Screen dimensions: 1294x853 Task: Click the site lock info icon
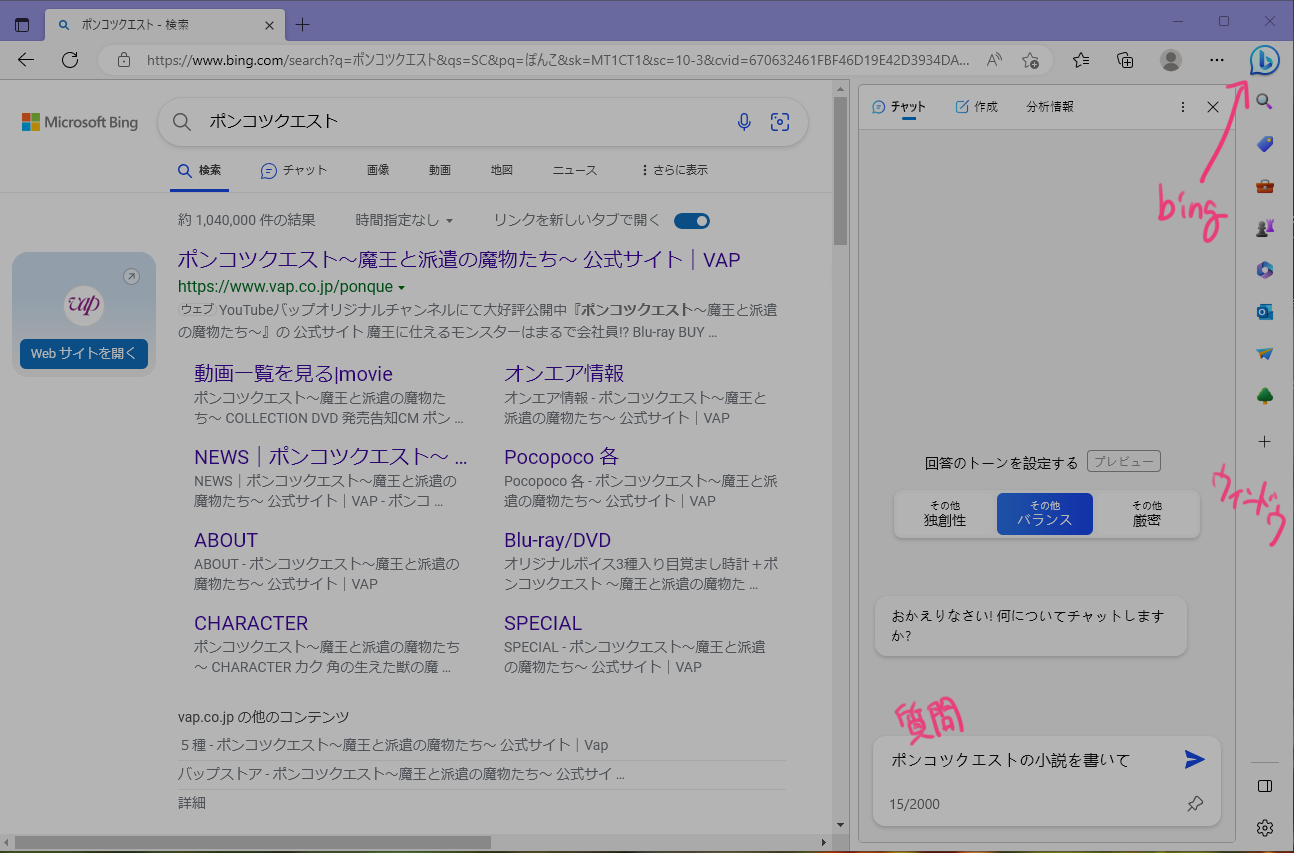point(124,60)
